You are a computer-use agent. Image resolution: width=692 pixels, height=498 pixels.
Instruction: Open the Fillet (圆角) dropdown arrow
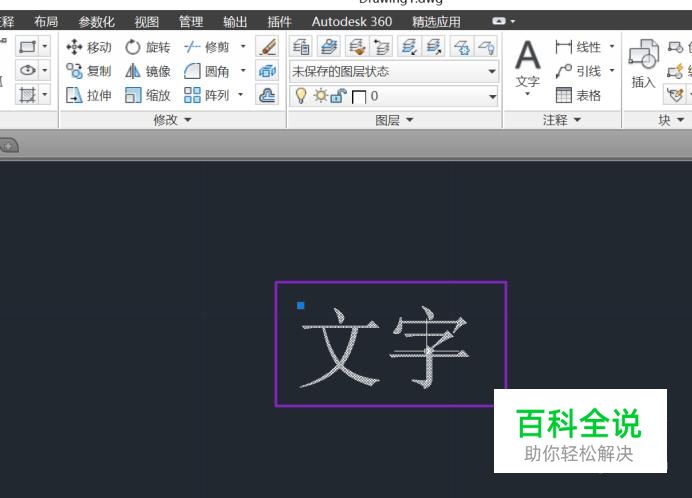coord(243,70)
